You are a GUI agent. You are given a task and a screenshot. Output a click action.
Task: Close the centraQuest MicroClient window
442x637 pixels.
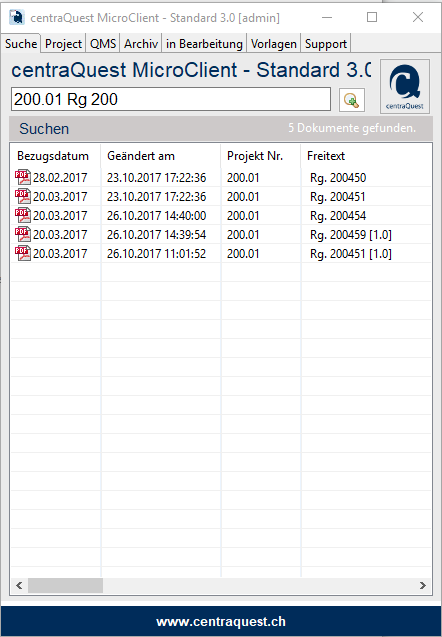418,17
